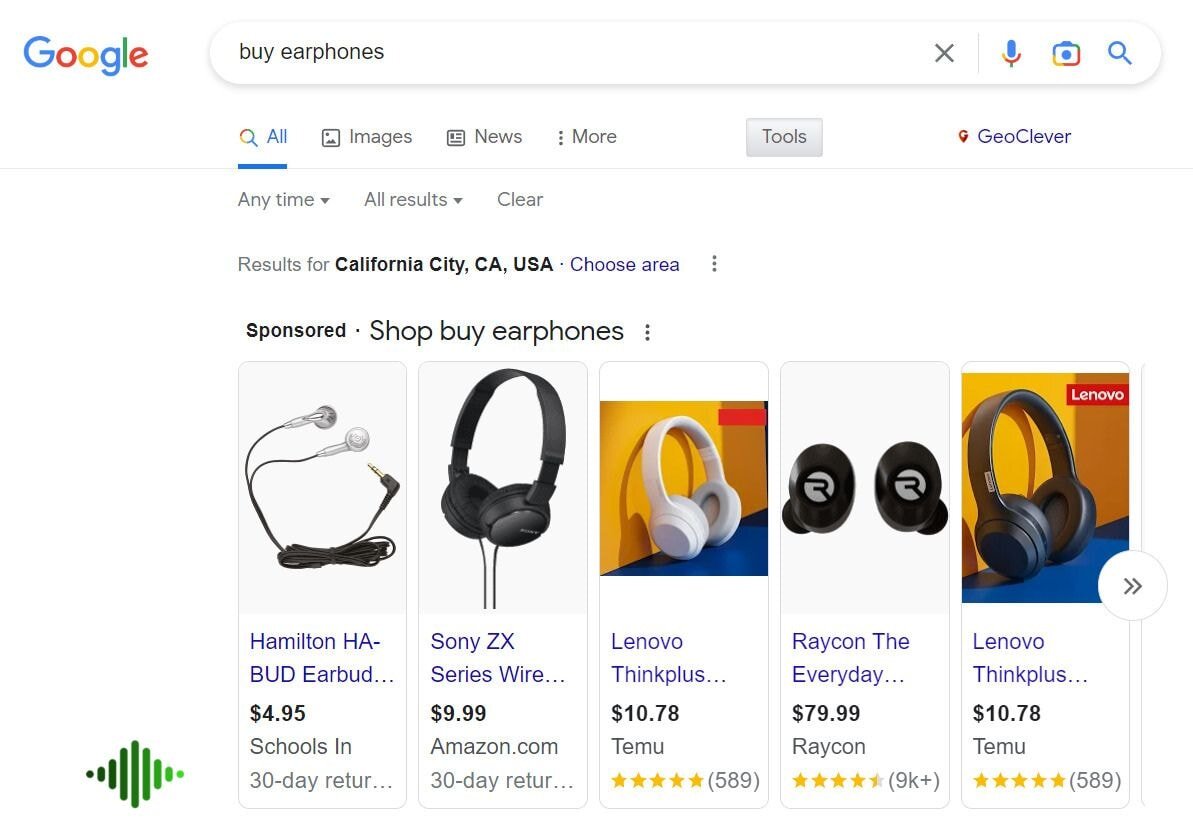Clear the search box with X
The height and width of the screenshot is (827, 1193).
[944, 53]
